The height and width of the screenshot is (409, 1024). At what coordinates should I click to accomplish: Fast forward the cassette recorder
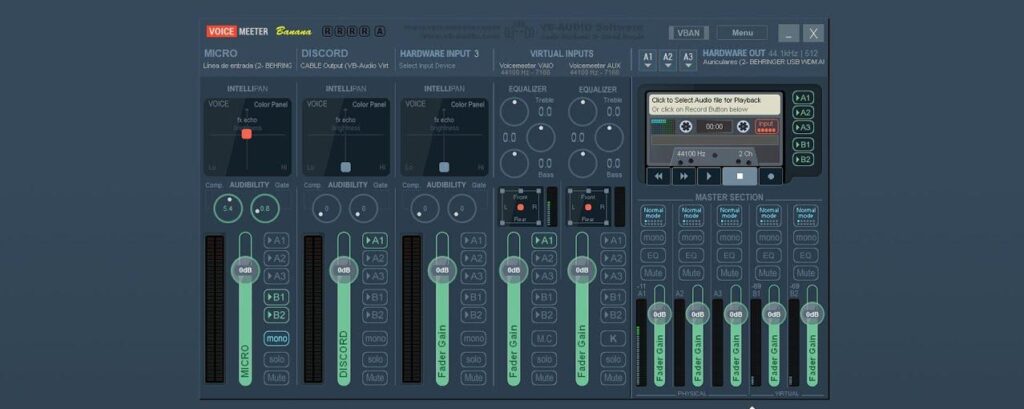(684, 176)
